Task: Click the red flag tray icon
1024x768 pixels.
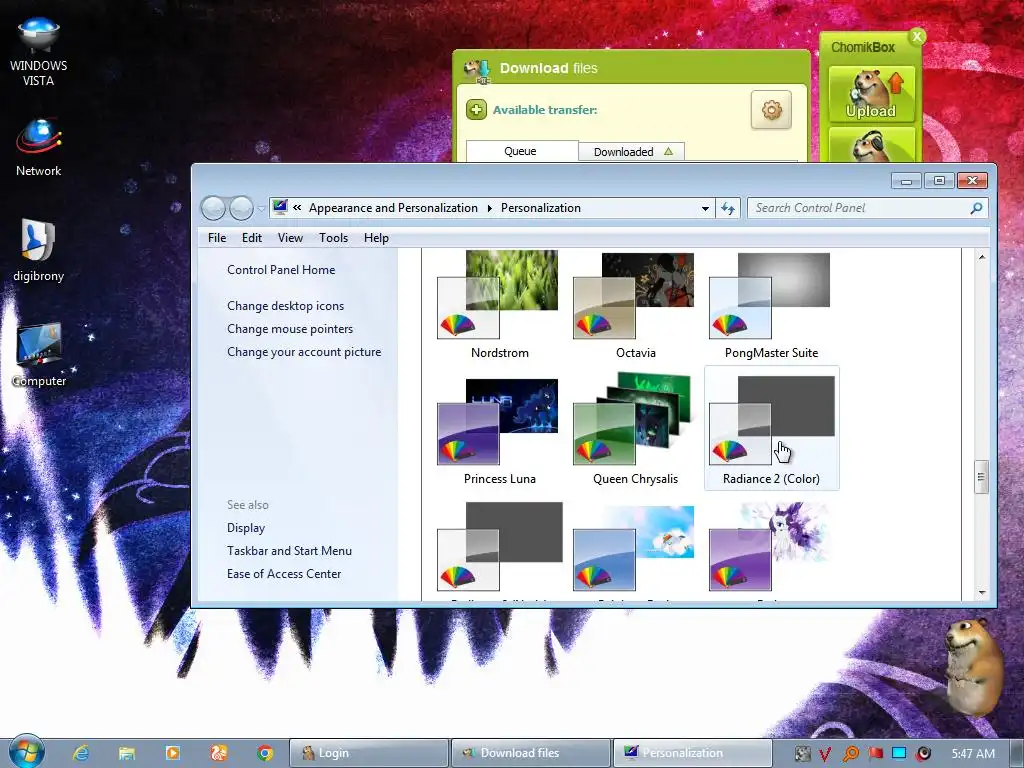Action: coord(876,754)
